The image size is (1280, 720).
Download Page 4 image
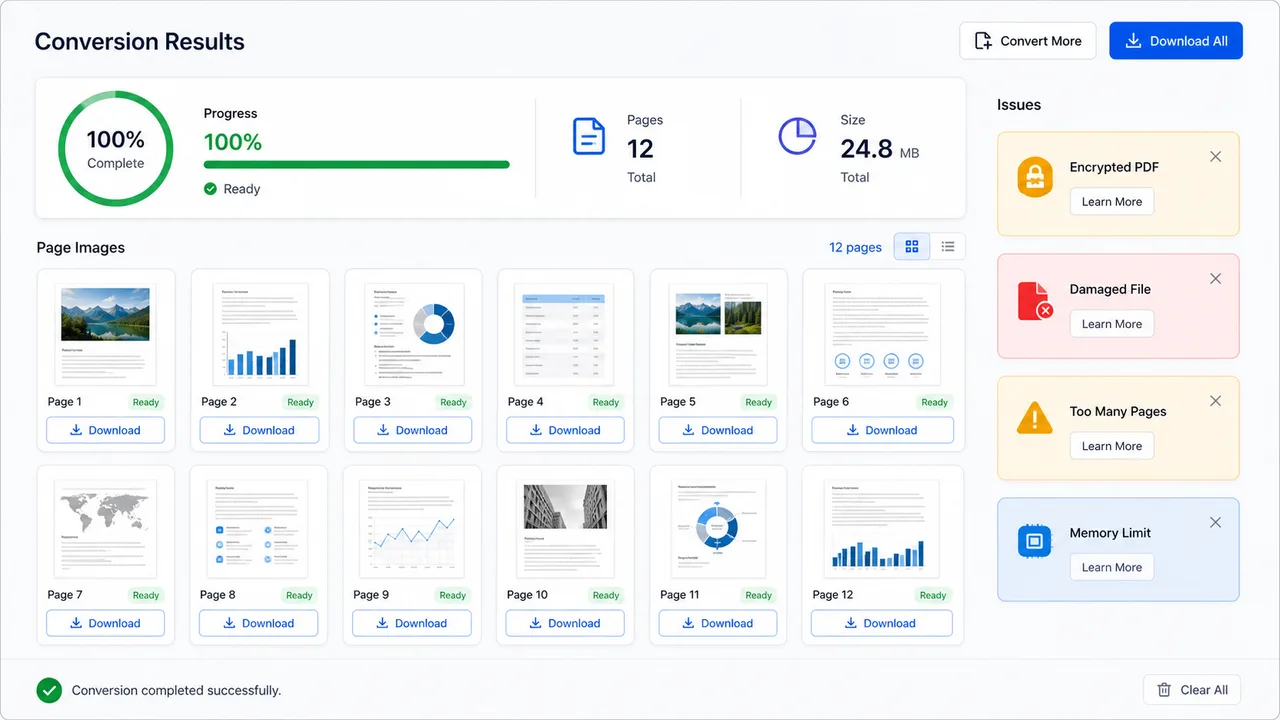pyautogui.click(x=565, y=431)
